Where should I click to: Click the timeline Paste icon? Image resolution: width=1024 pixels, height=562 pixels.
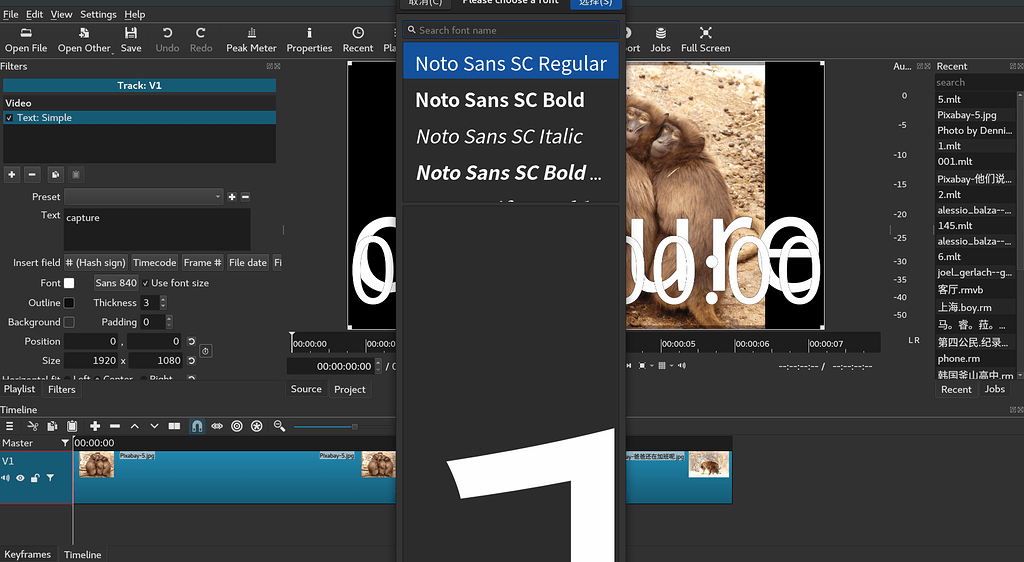(72, 426)
